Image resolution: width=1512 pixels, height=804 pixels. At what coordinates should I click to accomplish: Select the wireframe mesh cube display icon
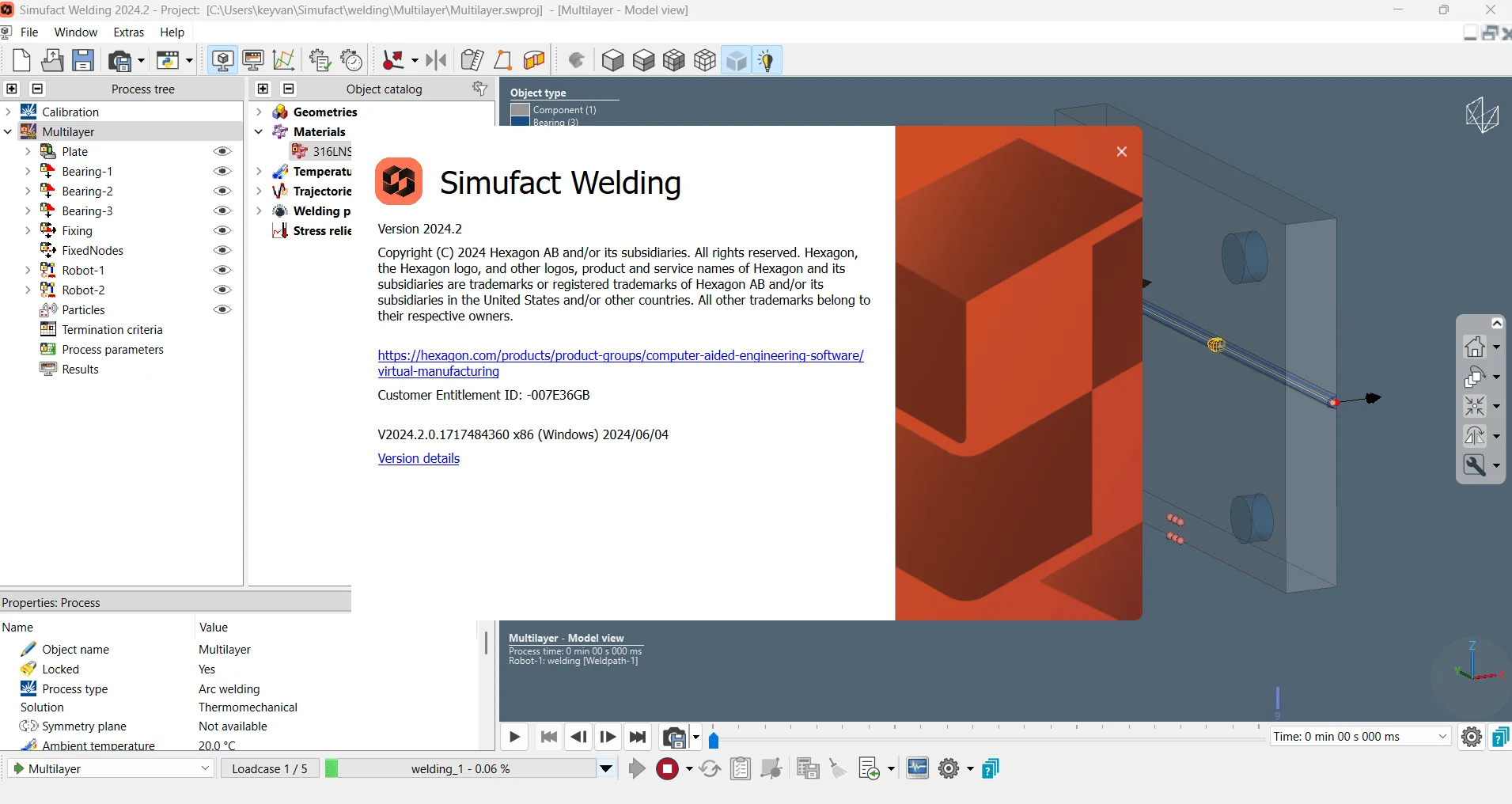705,60
